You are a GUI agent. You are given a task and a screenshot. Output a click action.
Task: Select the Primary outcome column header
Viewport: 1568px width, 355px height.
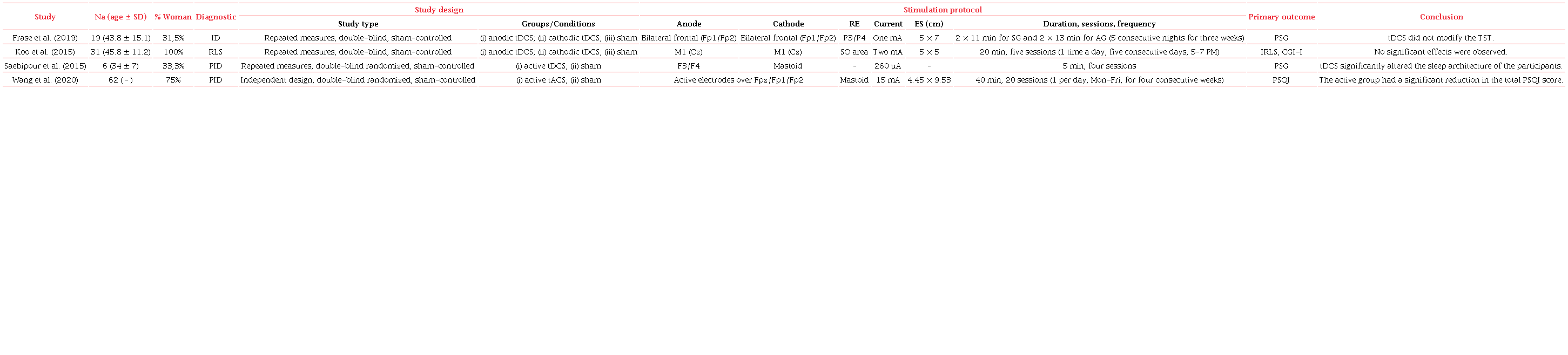[1281, 17]
